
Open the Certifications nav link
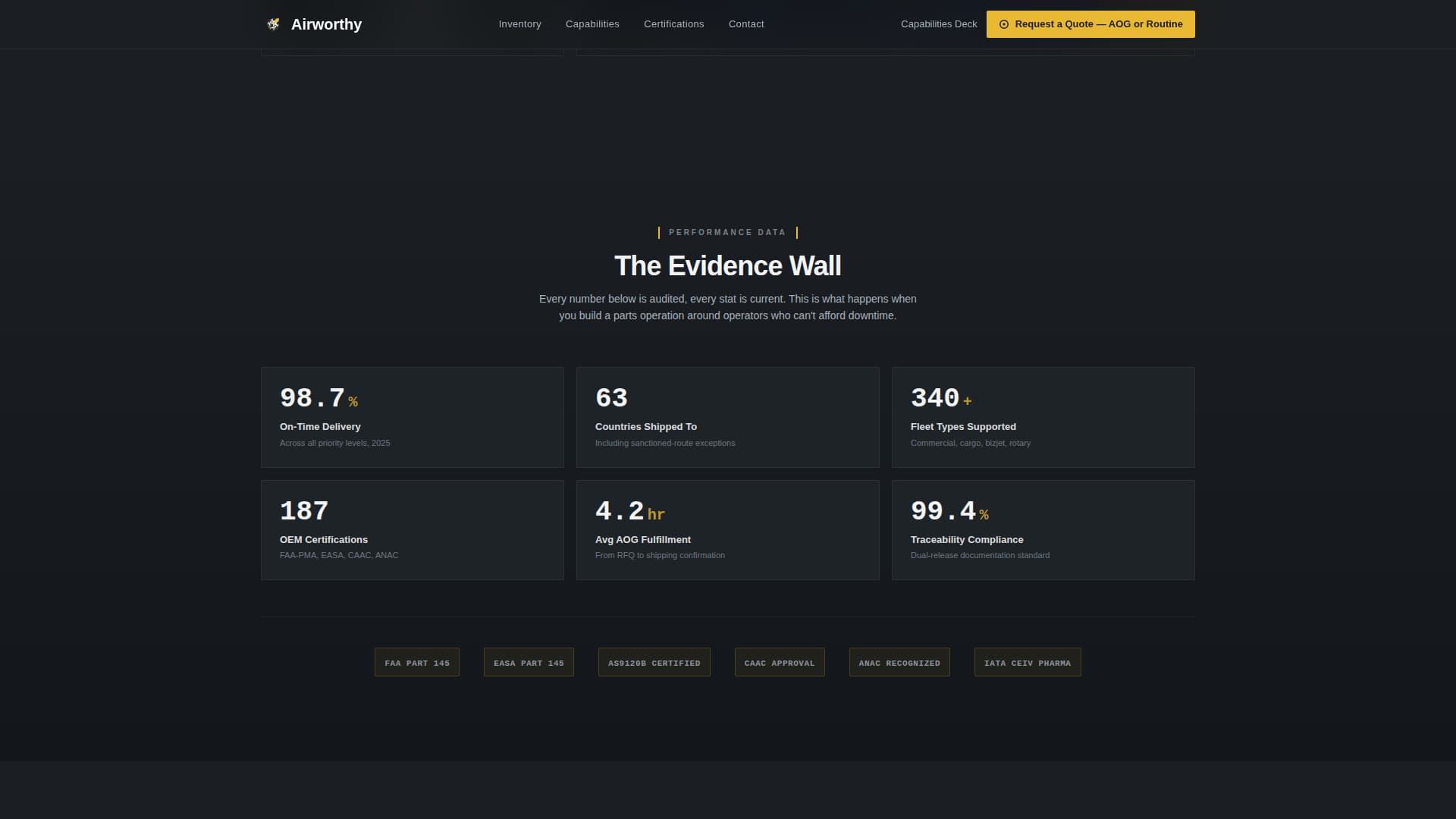(673, 24)
